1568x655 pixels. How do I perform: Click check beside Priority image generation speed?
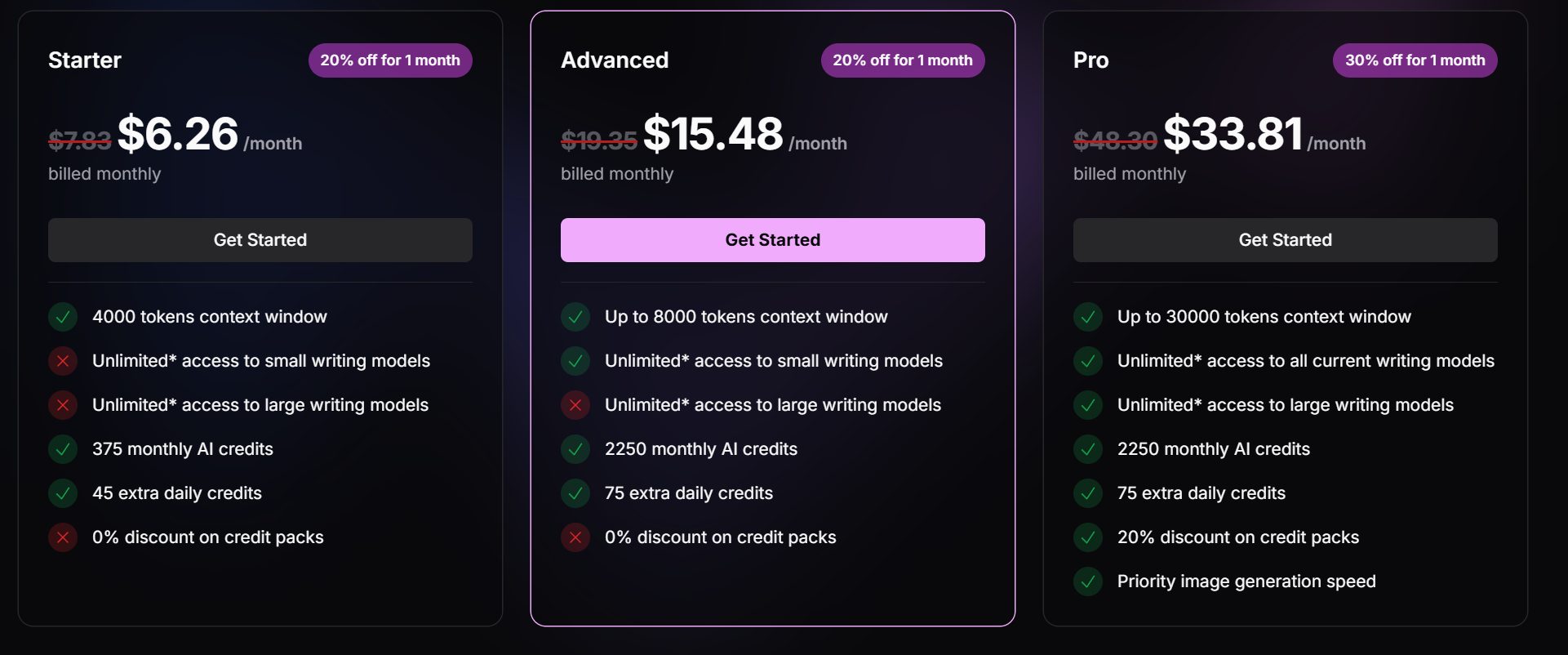[x=1088, y=581]
